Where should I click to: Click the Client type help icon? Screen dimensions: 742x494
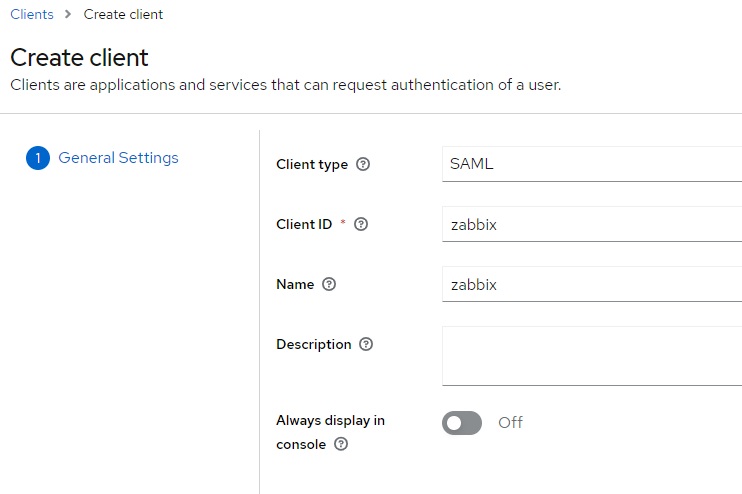pos(363,164)
